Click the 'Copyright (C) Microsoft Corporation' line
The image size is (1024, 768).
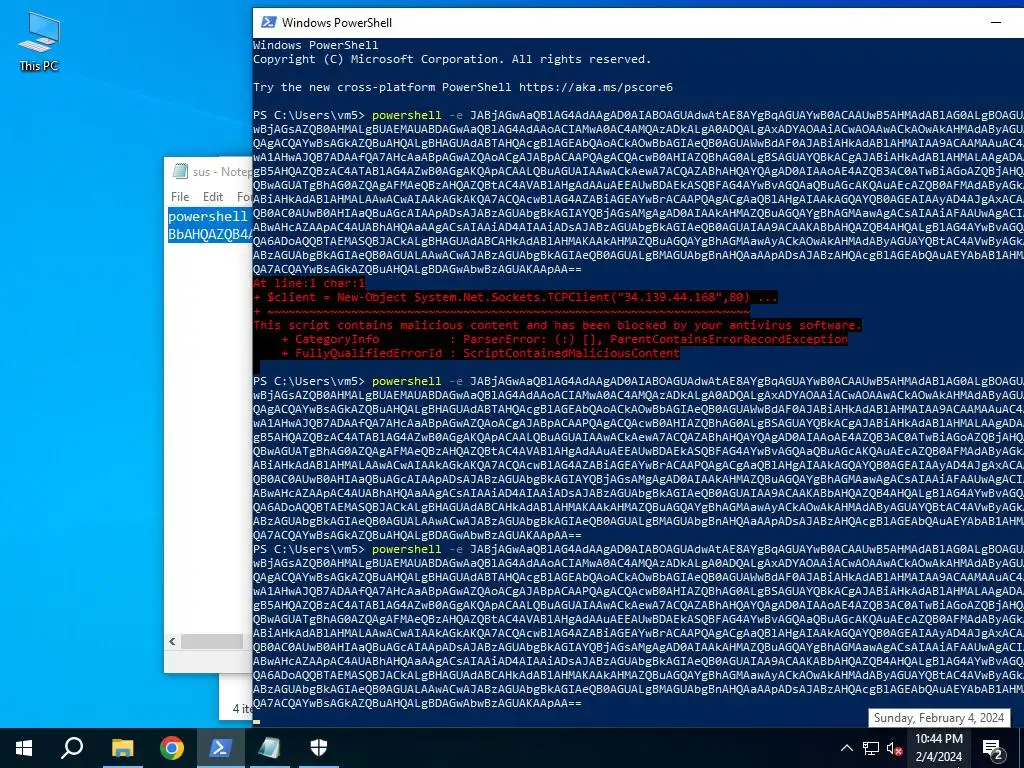coord(452,59)
